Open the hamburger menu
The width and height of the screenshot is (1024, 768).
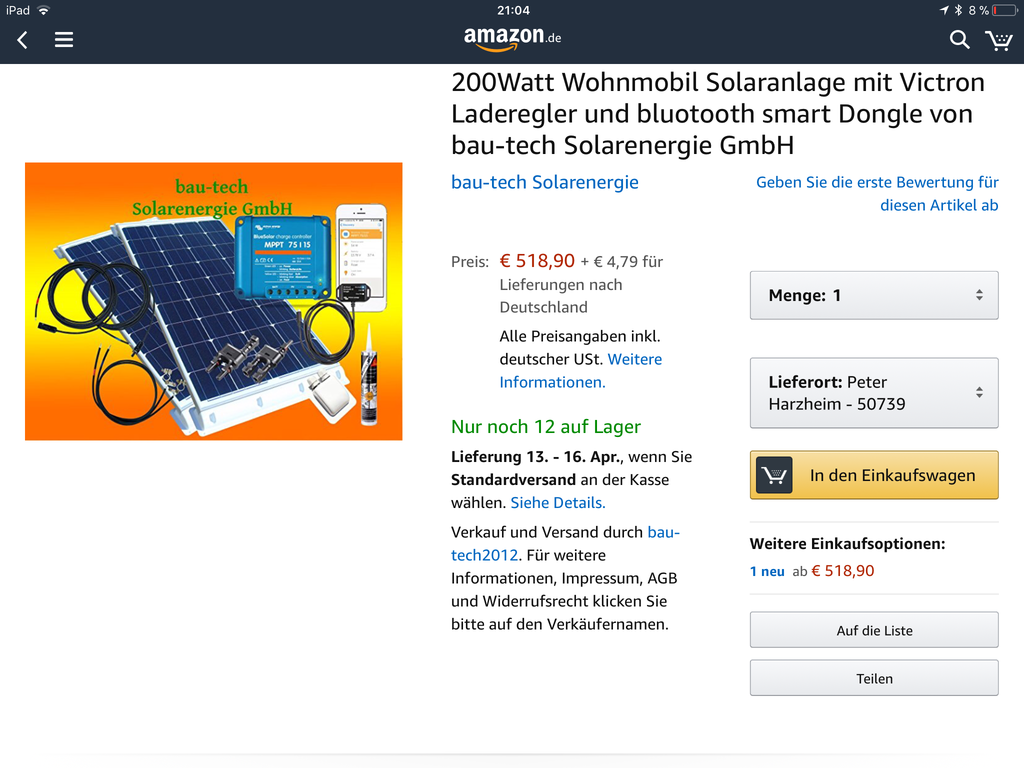pyautogui.click(x=63, y=40)
